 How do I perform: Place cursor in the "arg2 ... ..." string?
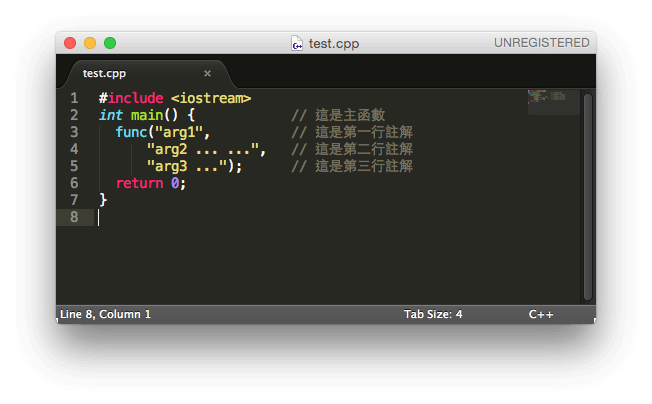point(205,149)
